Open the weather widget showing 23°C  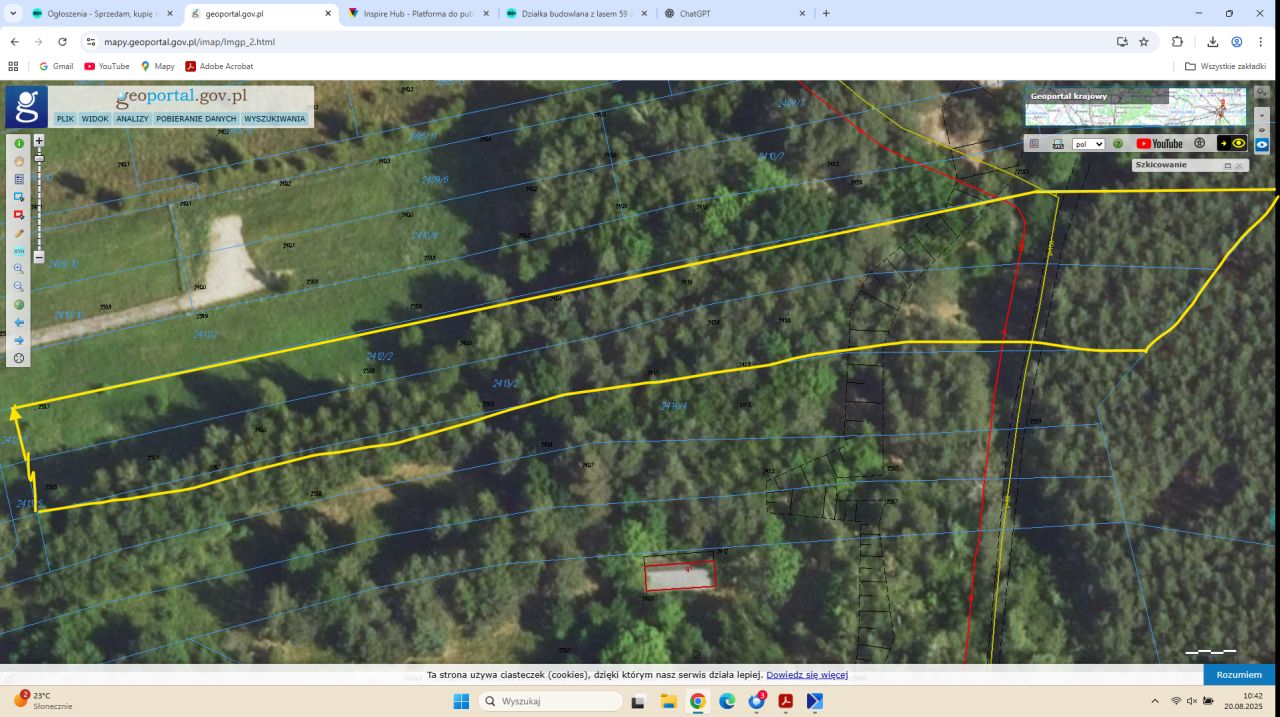(x=43, y=700)
